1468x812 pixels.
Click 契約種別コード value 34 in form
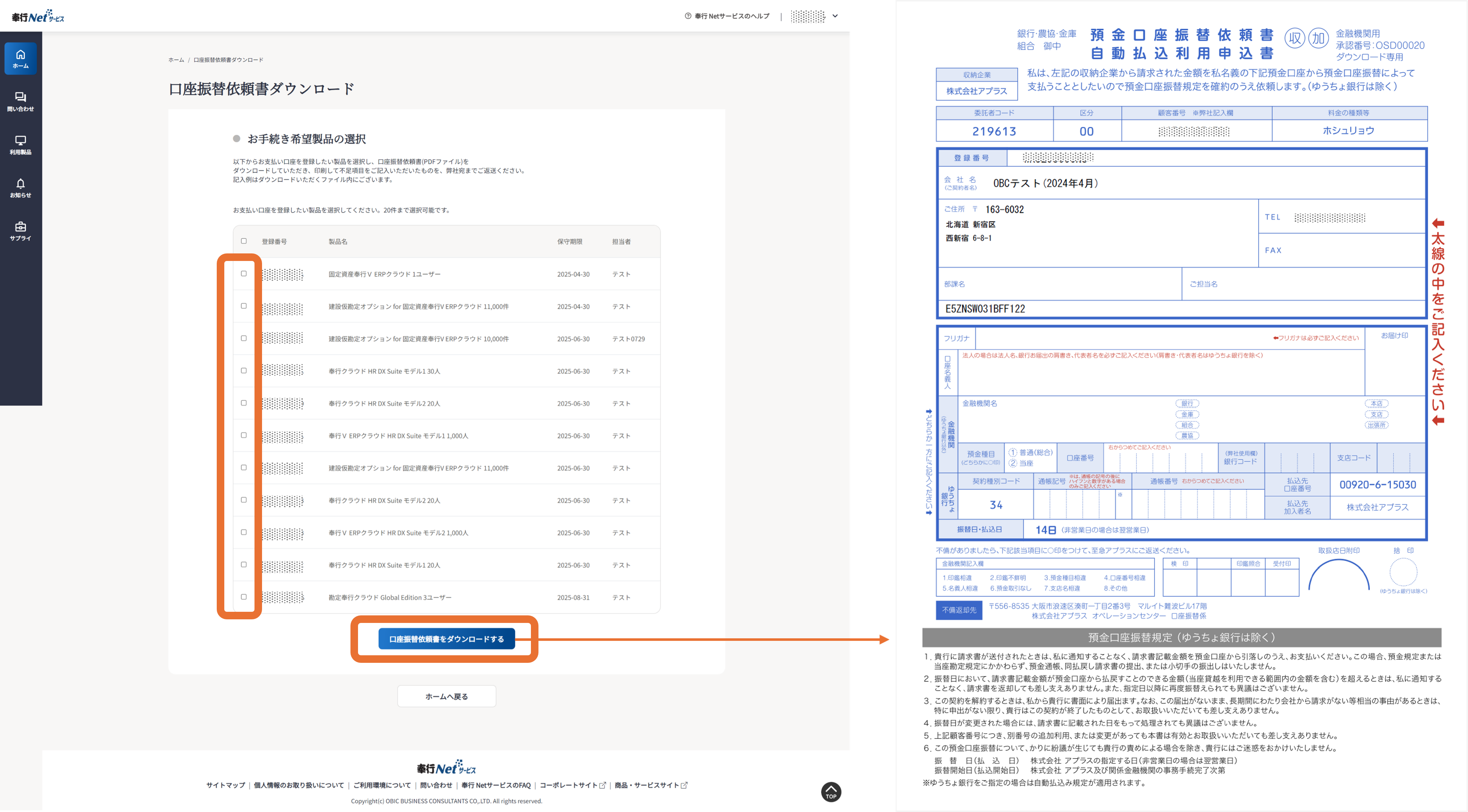(x=996, y=505)
